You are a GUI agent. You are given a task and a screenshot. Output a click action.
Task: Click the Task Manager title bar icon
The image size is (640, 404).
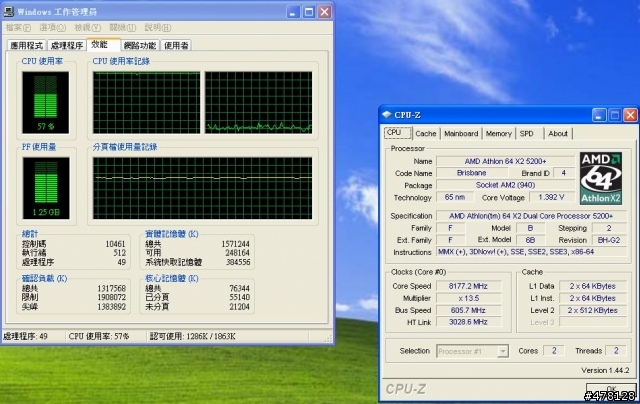coord(9,12)
